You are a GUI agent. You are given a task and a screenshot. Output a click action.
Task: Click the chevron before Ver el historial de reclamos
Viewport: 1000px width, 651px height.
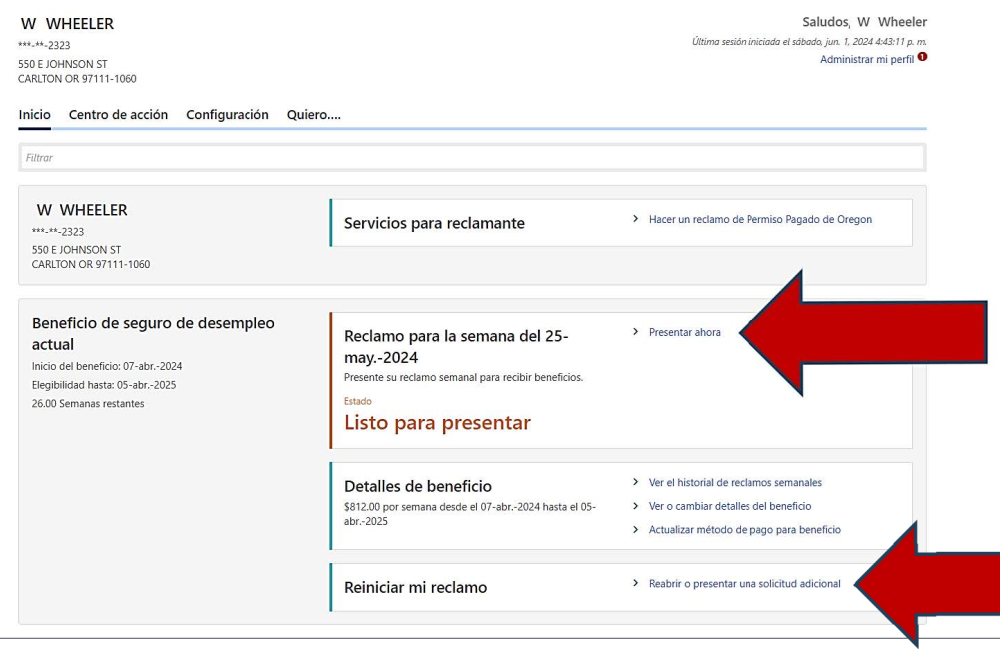coord(636,482)
